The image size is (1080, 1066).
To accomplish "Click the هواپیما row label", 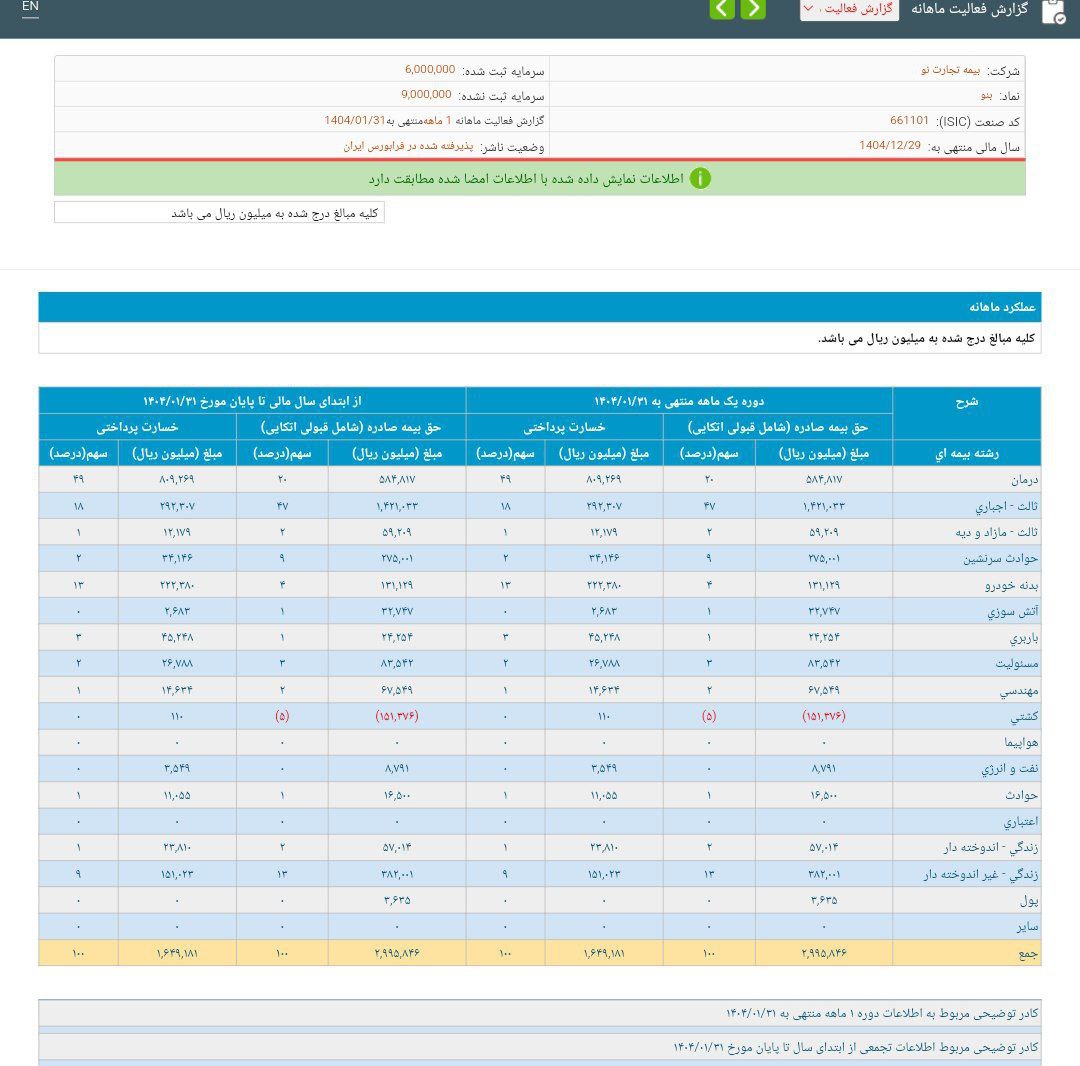I will 1021,742.
